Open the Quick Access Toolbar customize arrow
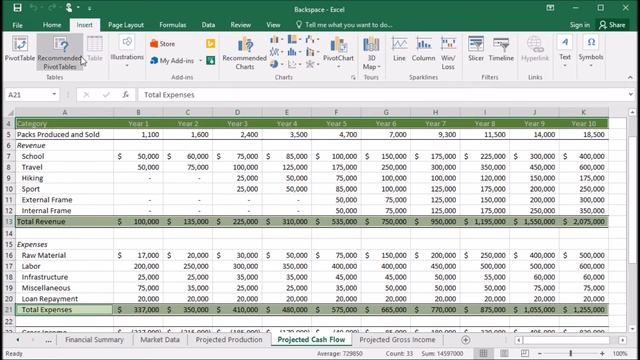This screenshot has width=640, height=360. click(89, 8)
